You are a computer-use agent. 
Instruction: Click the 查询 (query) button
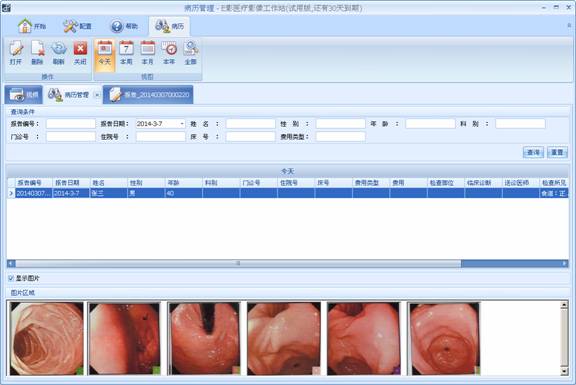533,152
